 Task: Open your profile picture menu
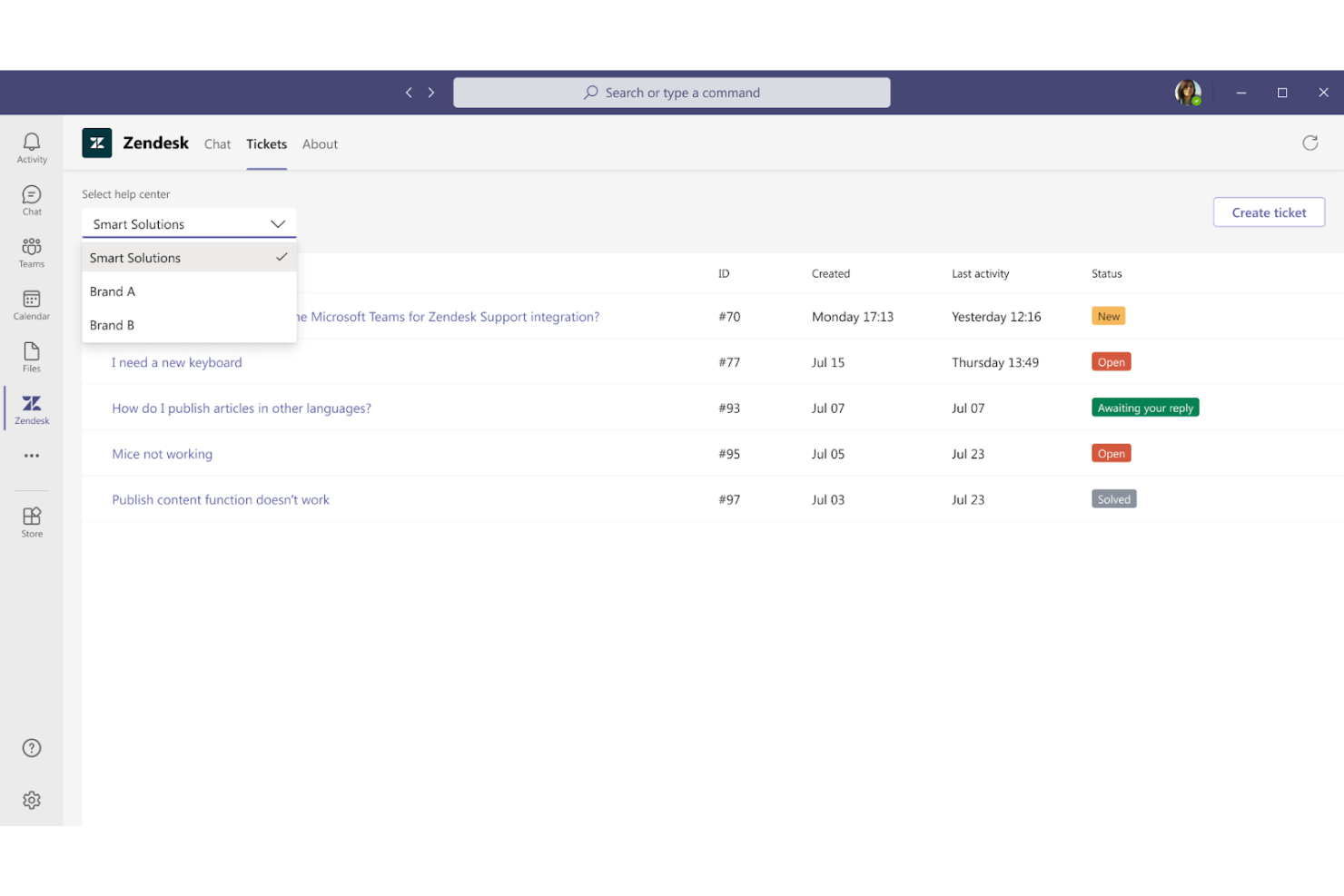1188,92
